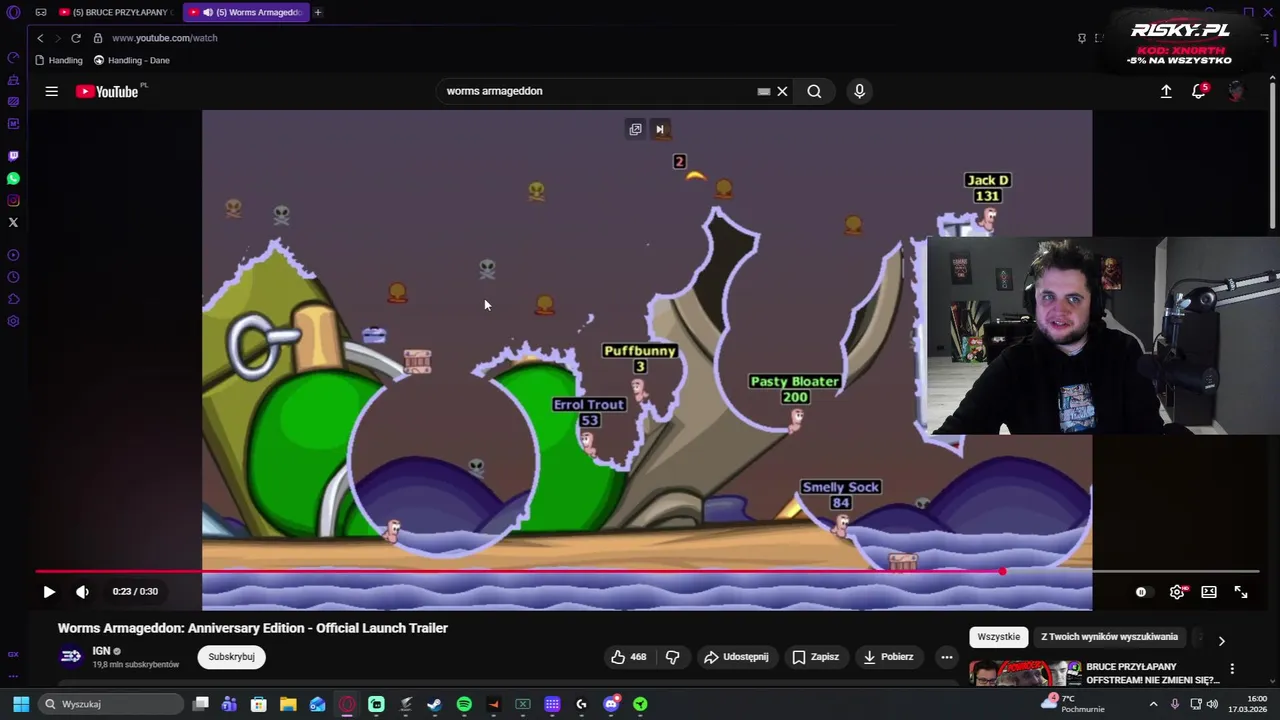Switch to theater mode view
This screenshot has height=720, width=1280.
(1209, 592)
